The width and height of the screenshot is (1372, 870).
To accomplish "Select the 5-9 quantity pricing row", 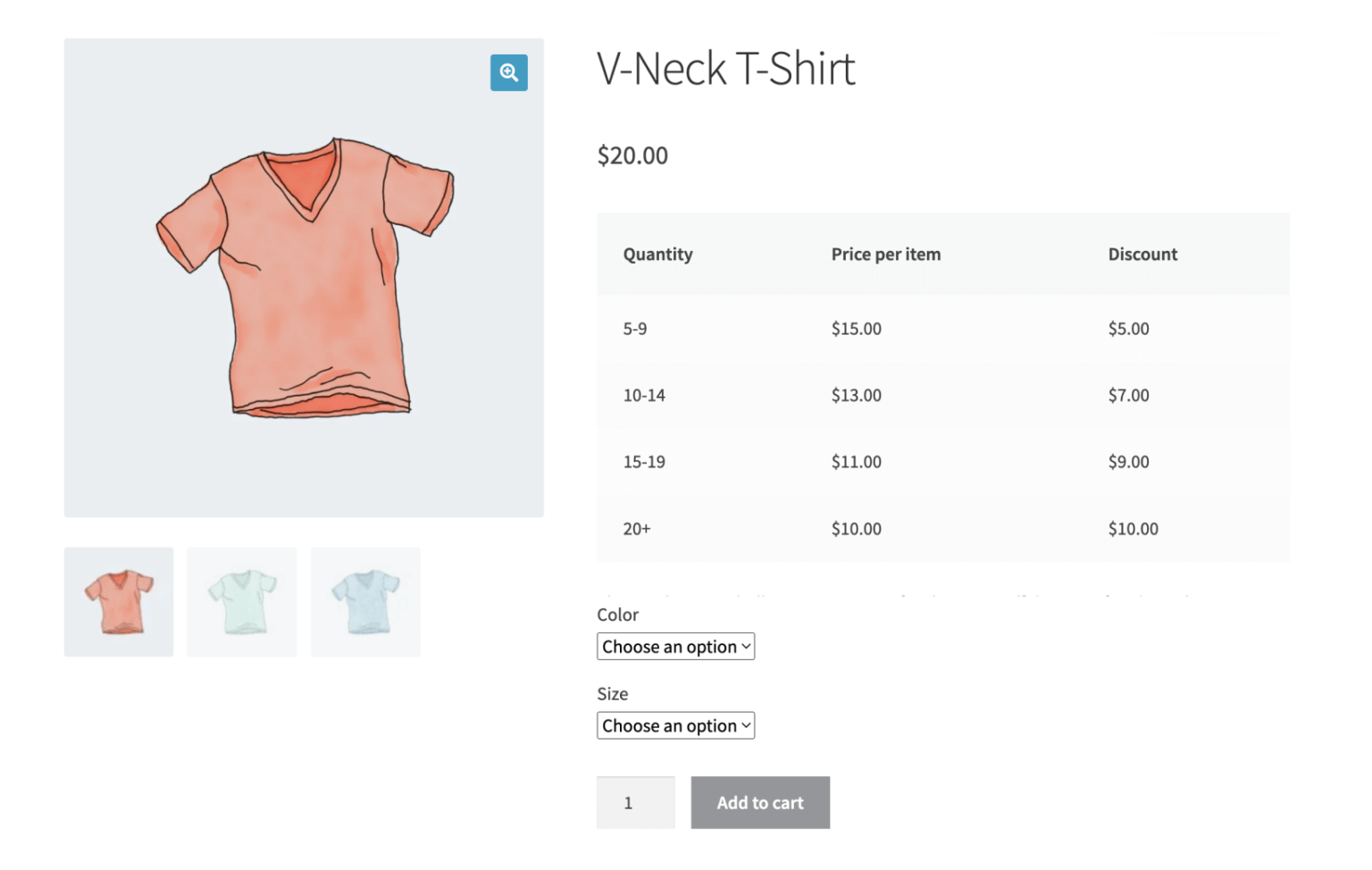I will coord(942,328).
